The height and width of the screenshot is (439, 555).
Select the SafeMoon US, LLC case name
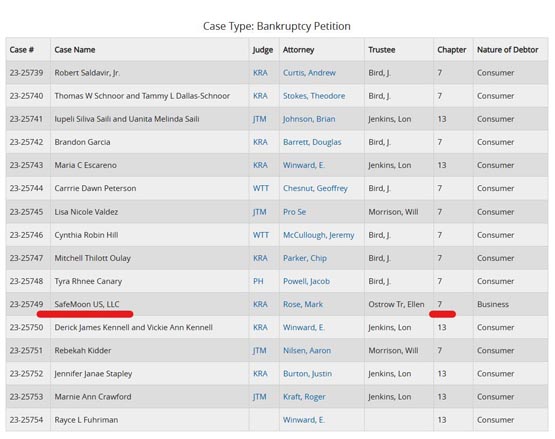click(x=87, y=304)
